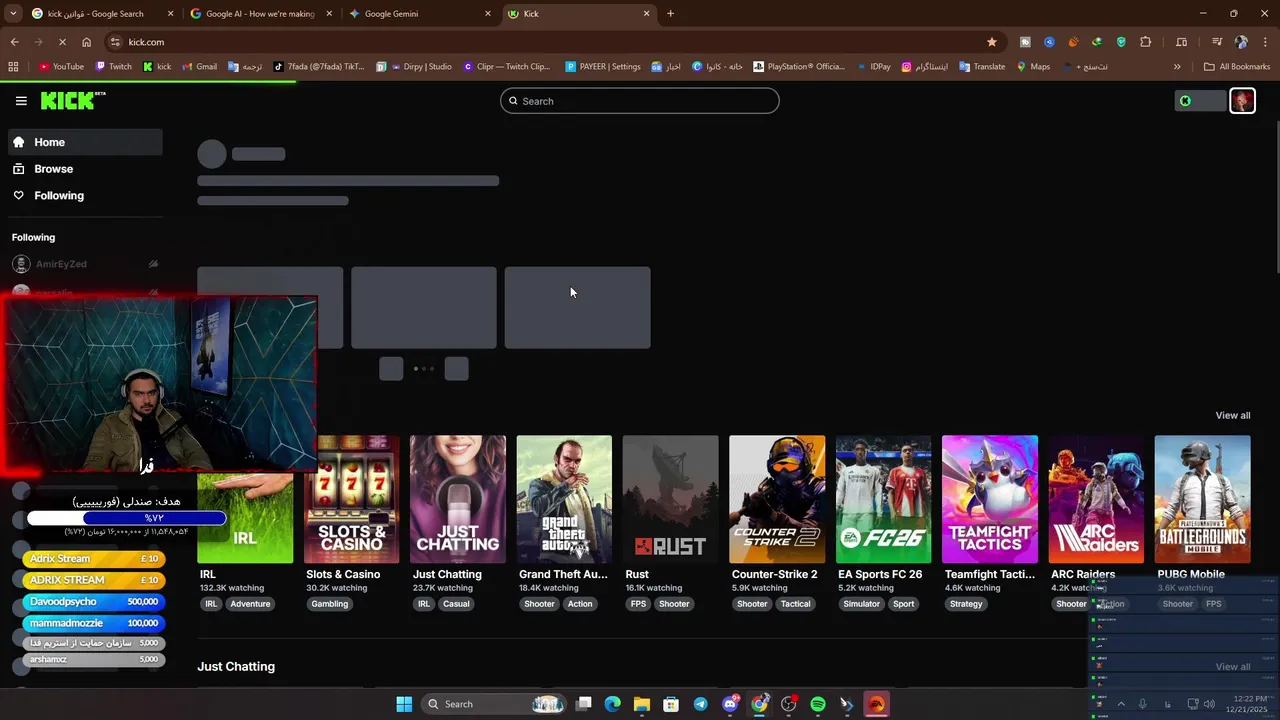Focus the Kick search field
This screenshot has height=720, width=1280.
(x=640, y=101)
